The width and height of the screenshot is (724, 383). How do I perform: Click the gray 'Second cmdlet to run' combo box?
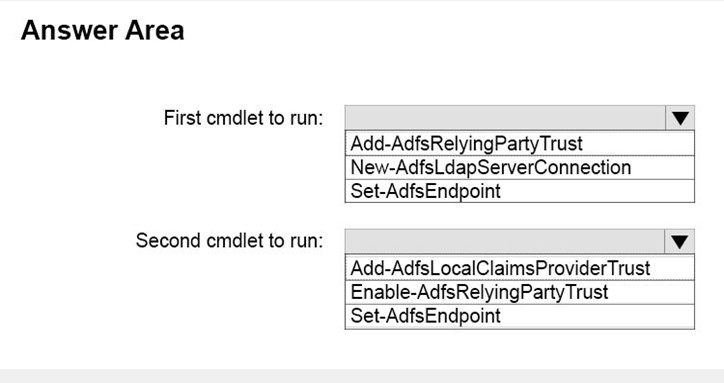point(519,241)
